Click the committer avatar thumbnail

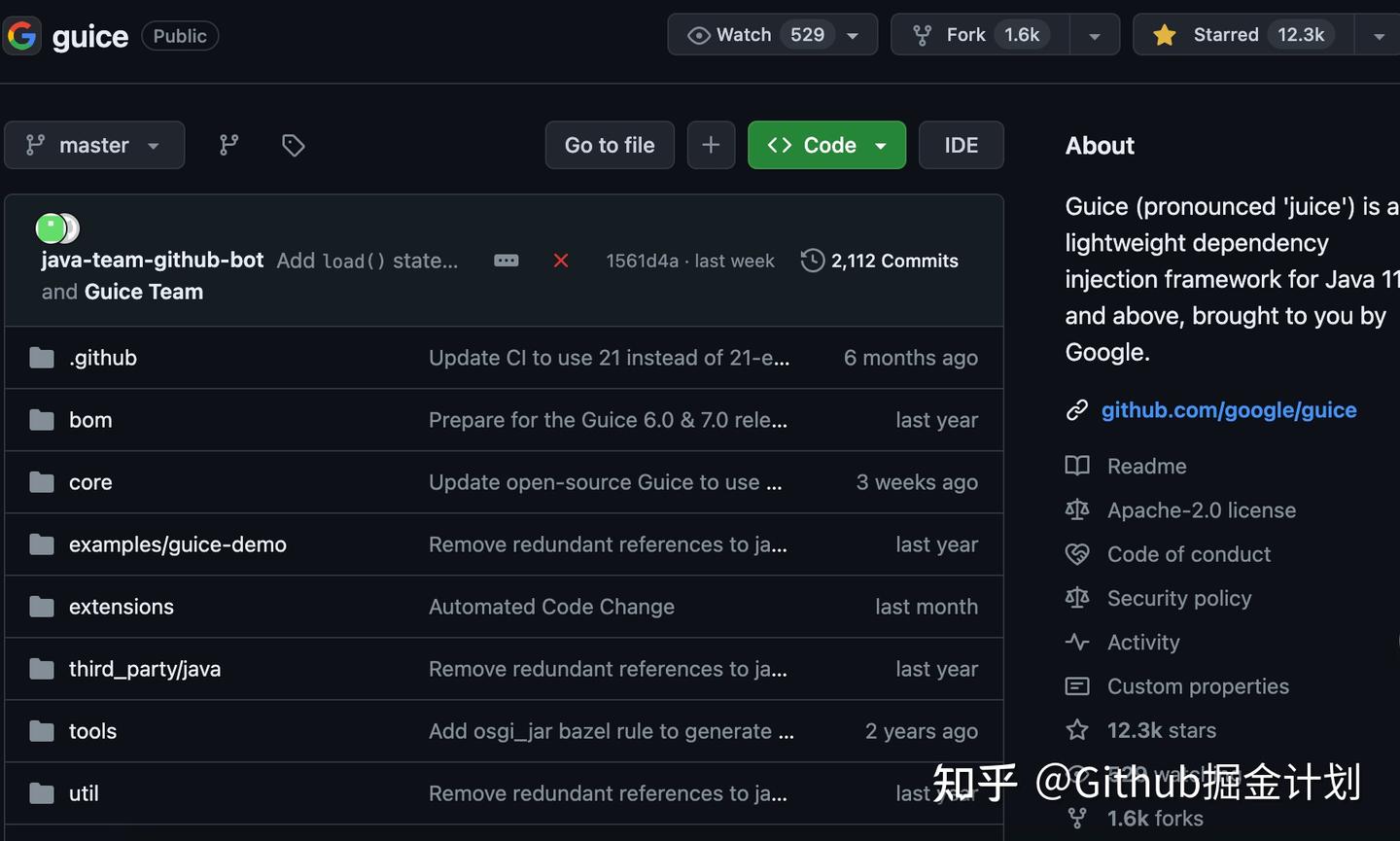52,228
